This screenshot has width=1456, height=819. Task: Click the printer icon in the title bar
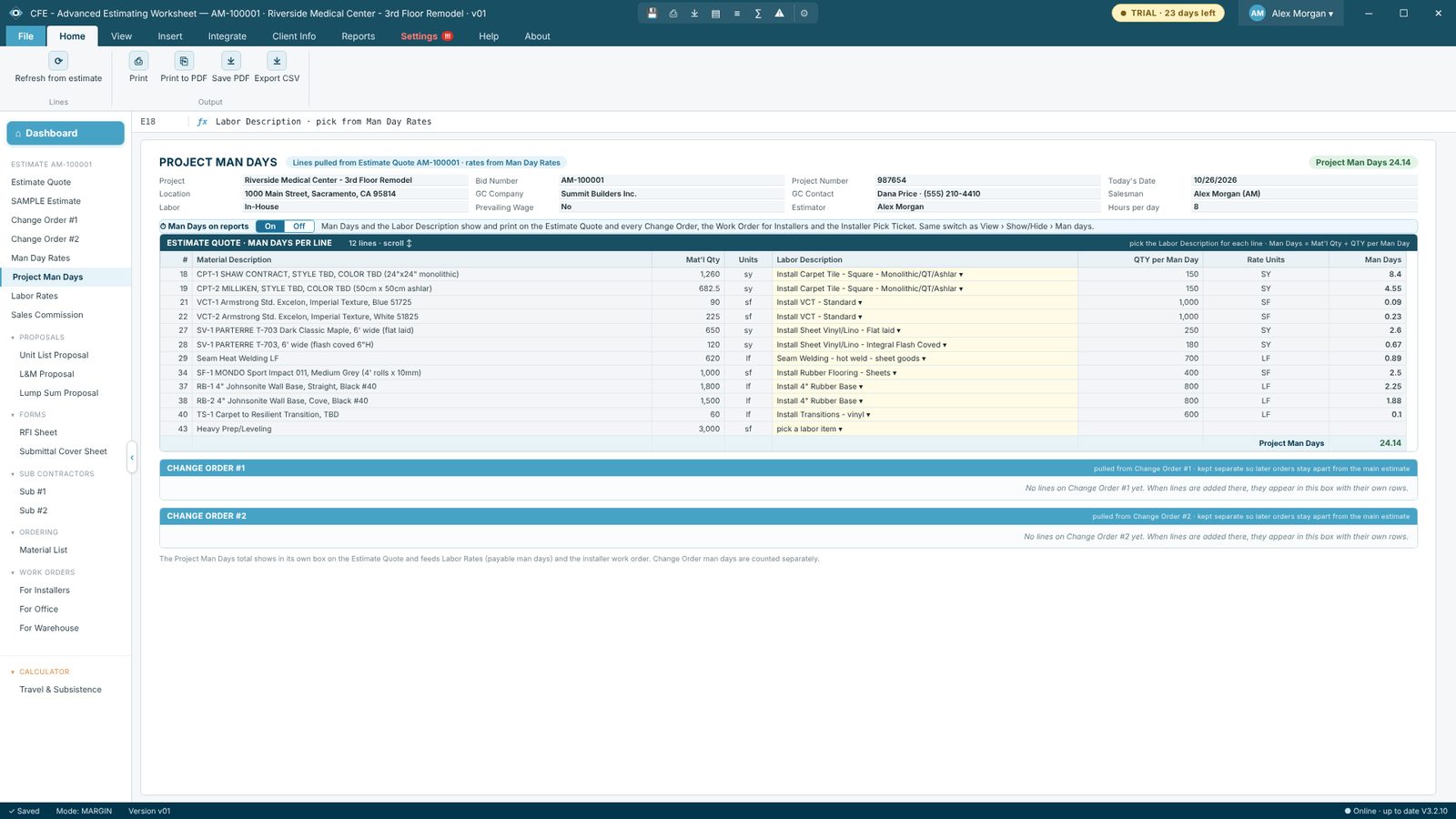click(673, 14)
